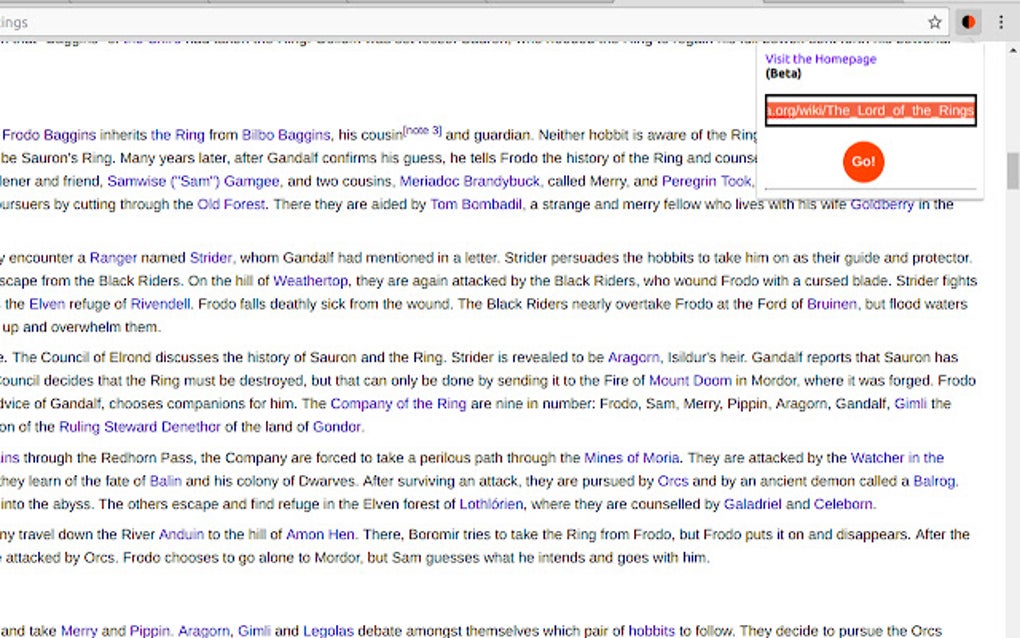Open the Weathertop link
This screenshot has width=1020, height=638.
coord(310,282)
